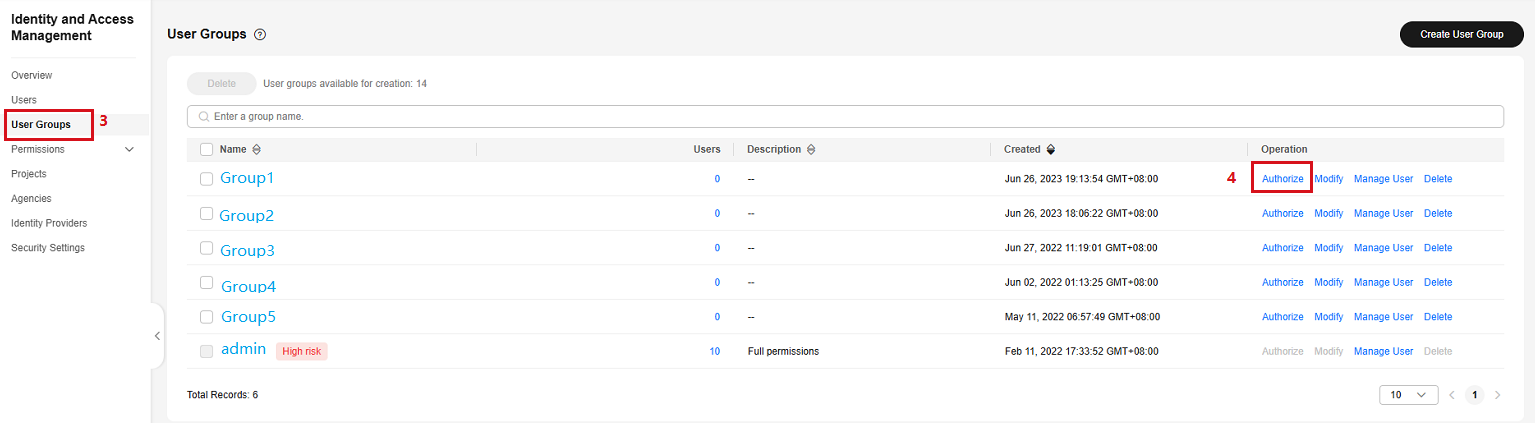1535x423 pixels.
Task: Open the Group5 name link
Action: 248,317
